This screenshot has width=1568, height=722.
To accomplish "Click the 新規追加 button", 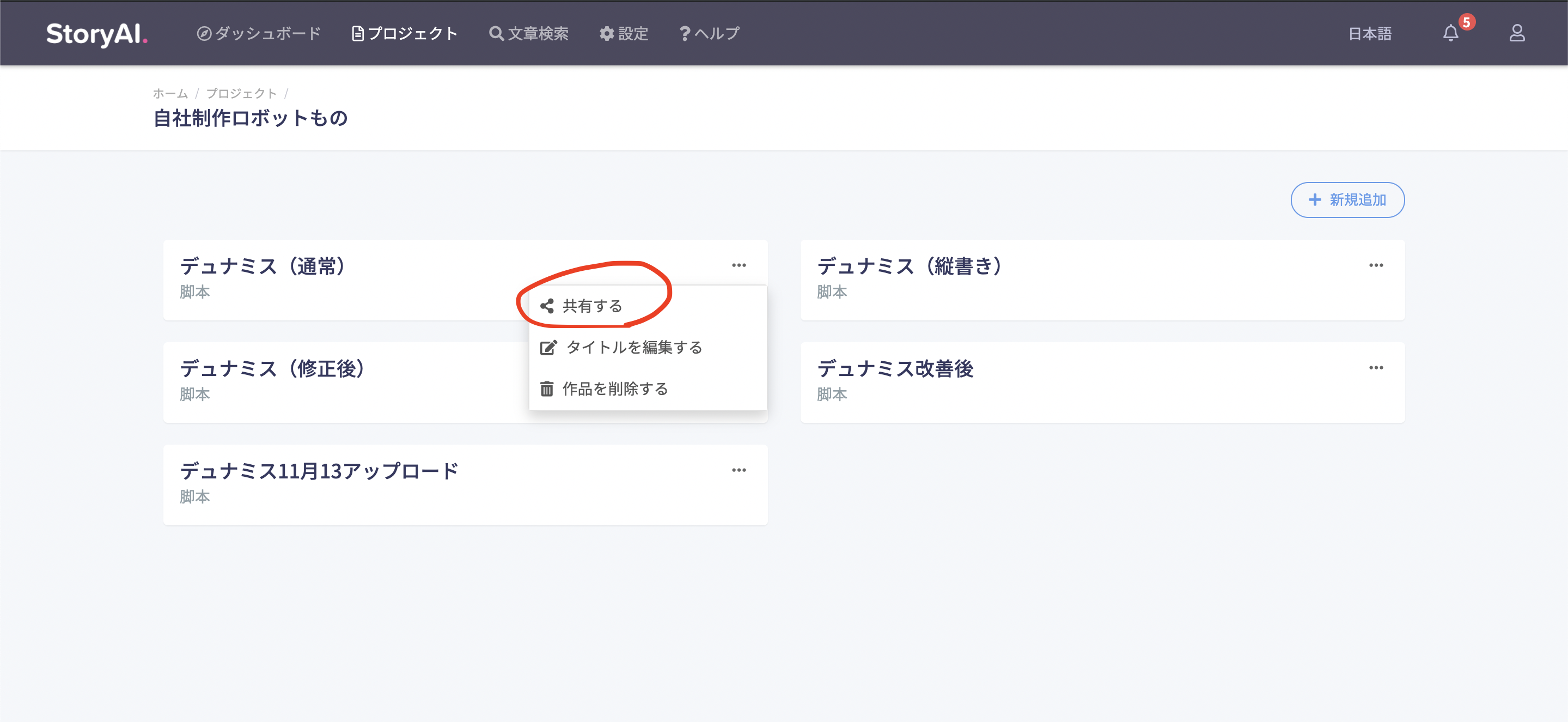I will point(1347,199).
